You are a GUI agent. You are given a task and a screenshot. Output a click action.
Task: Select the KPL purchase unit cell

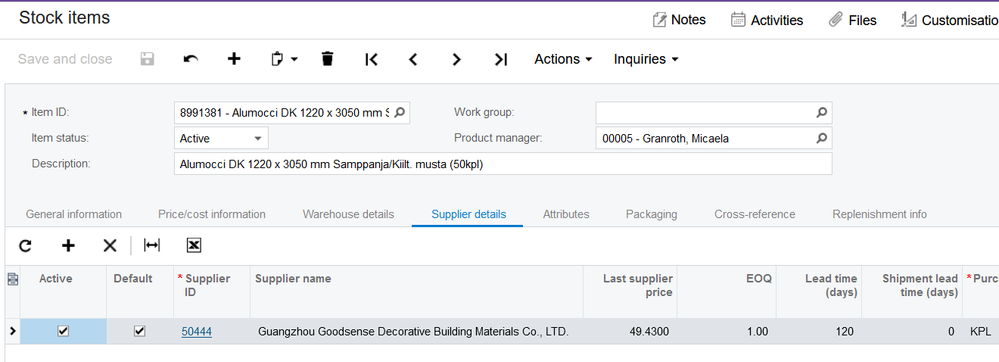click(x=981, y=332)
